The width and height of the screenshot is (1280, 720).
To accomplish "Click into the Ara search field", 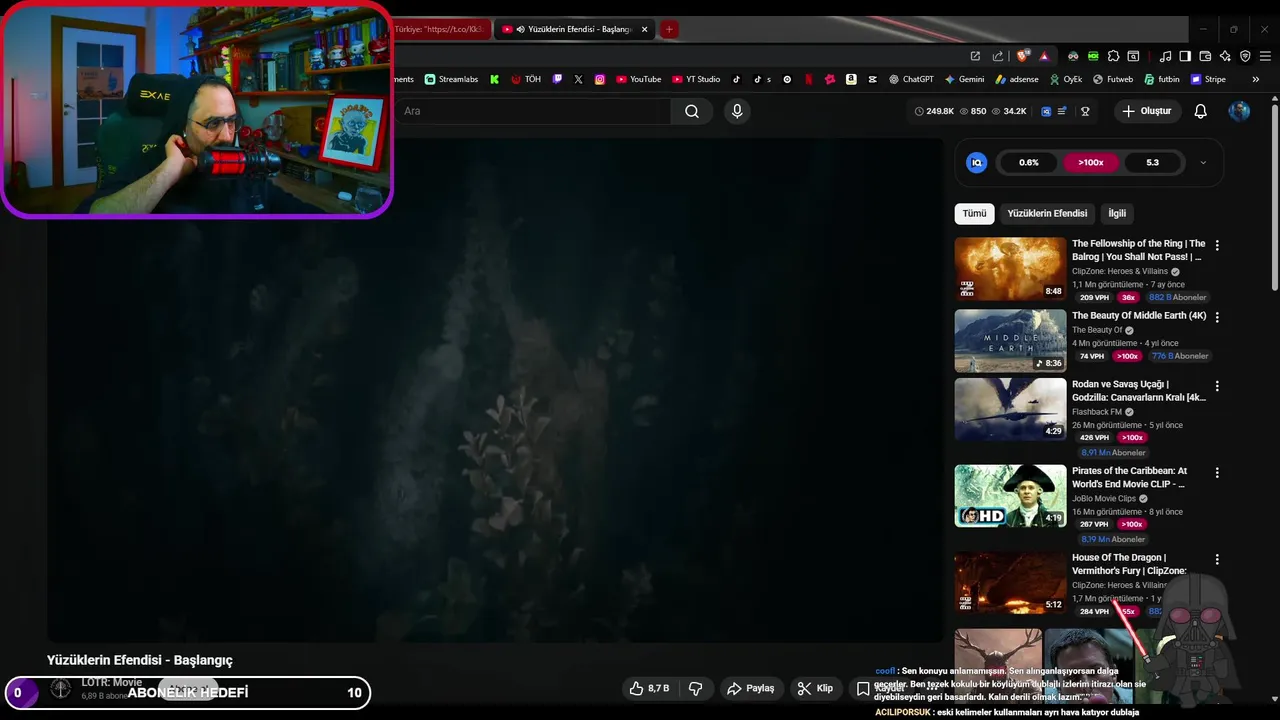I will [532, 111].
